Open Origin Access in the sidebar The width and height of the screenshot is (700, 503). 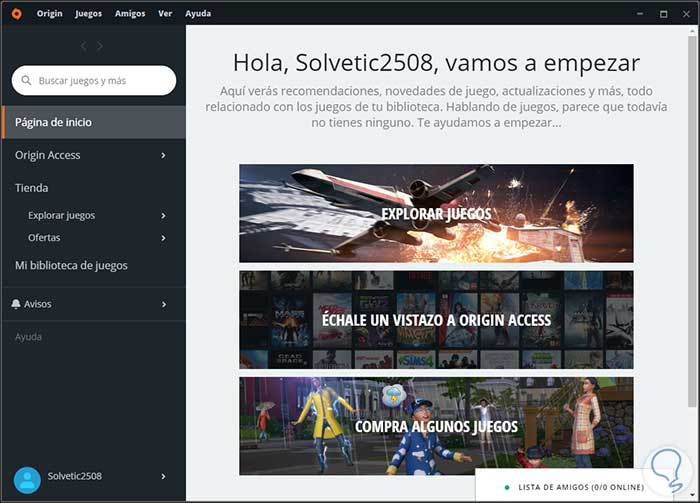48,155
